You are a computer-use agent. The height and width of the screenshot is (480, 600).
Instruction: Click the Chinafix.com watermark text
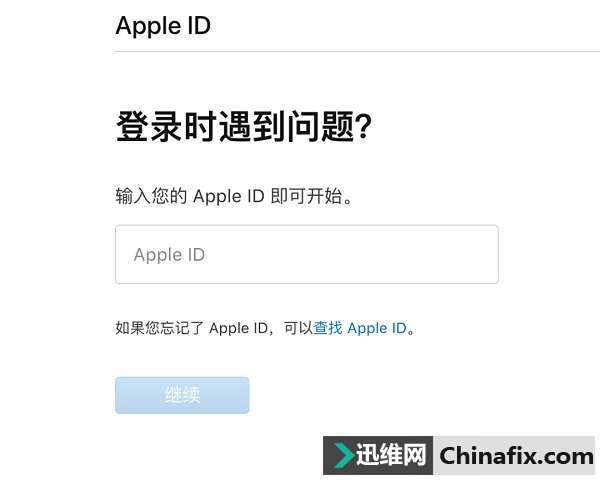pos(517,456)
